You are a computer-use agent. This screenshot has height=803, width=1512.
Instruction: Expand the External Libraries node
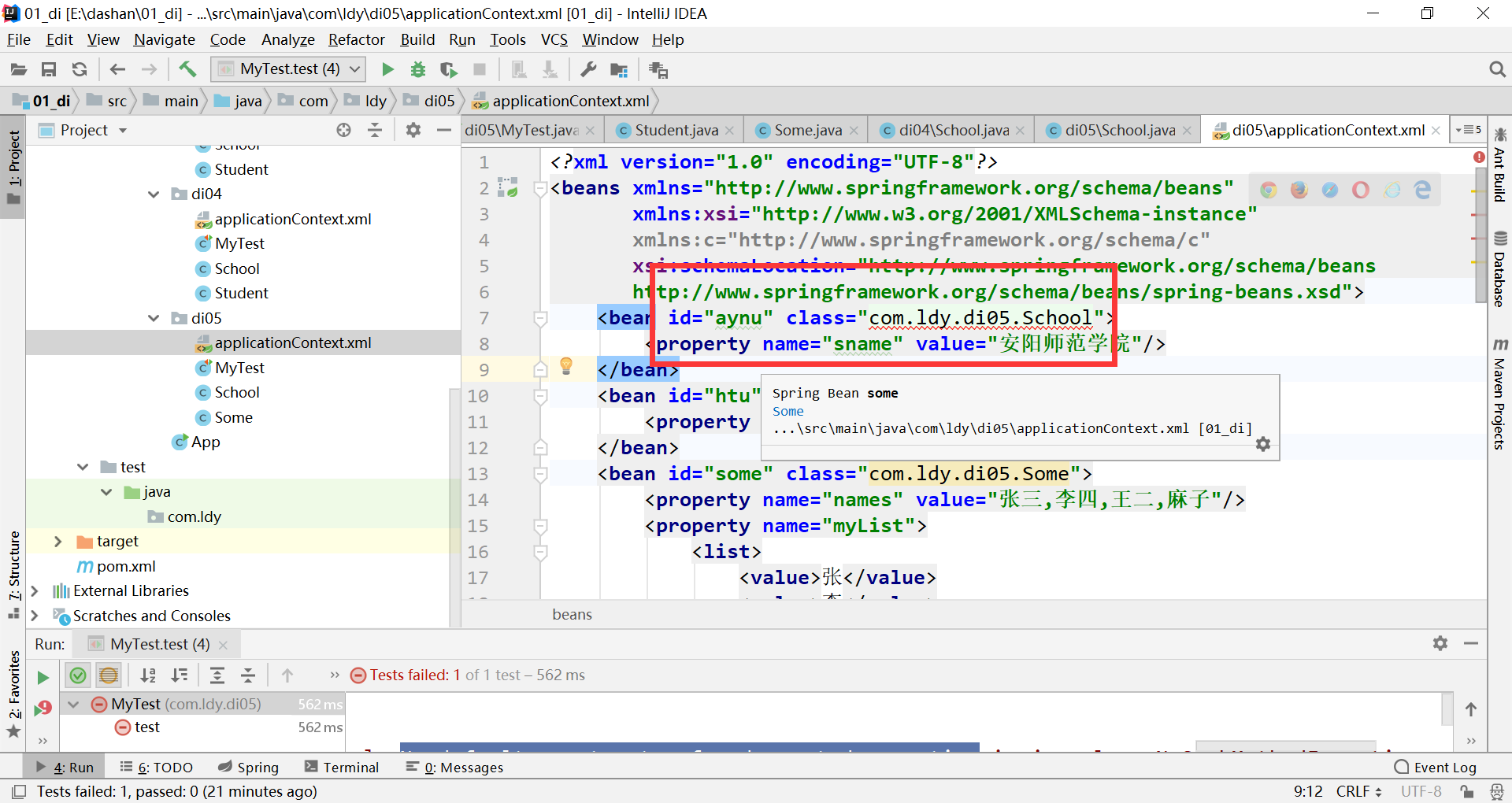pyautogui.click(x=35, y=590)
